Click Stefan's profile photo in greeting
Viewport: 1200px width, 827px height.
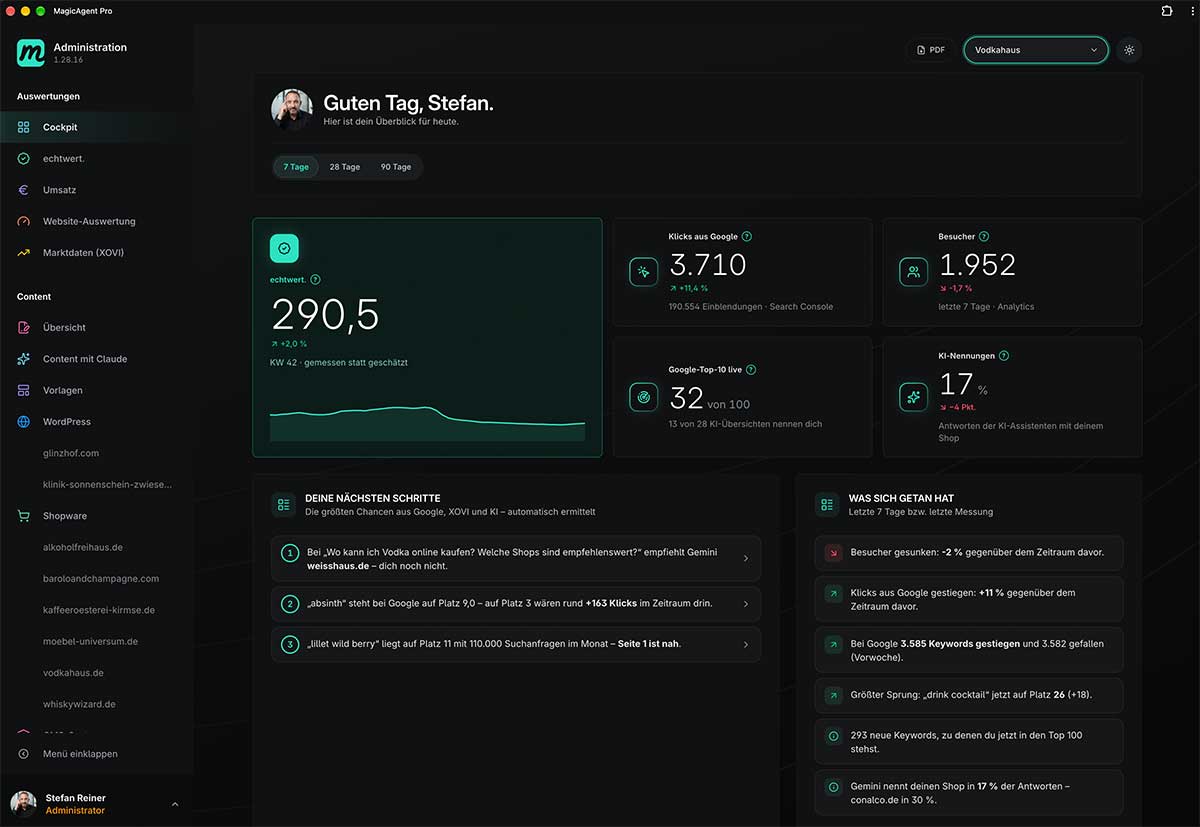pyautogui.click(x=292, y=110)
